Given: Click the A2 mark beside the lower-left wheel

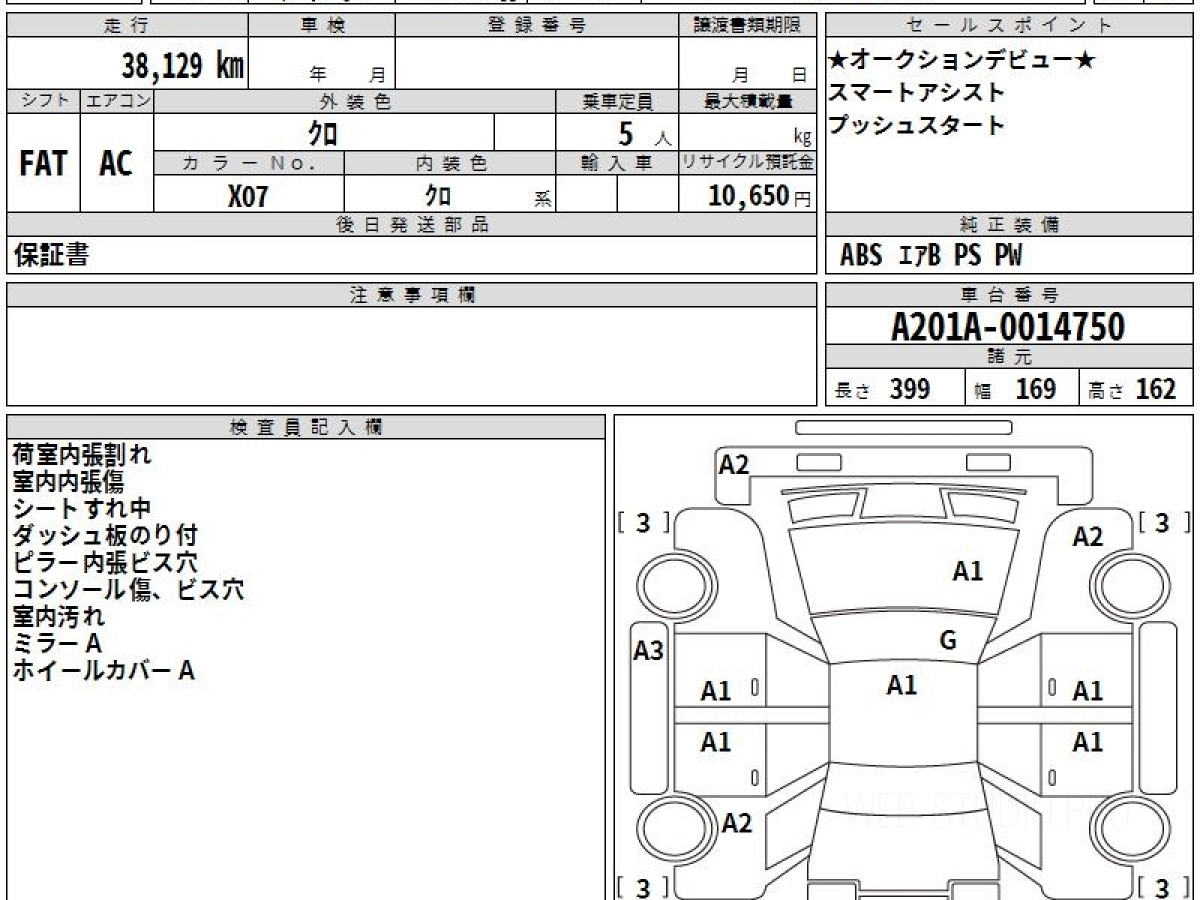Looking at the screenshot, I should (x=736, y=823).
